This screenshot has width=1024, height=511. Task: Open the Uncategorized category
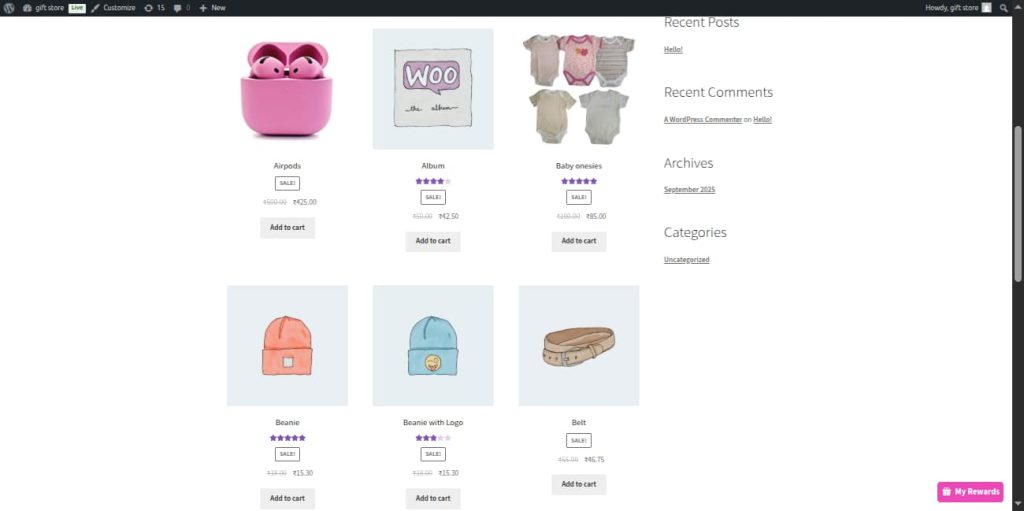pos(686,259)
